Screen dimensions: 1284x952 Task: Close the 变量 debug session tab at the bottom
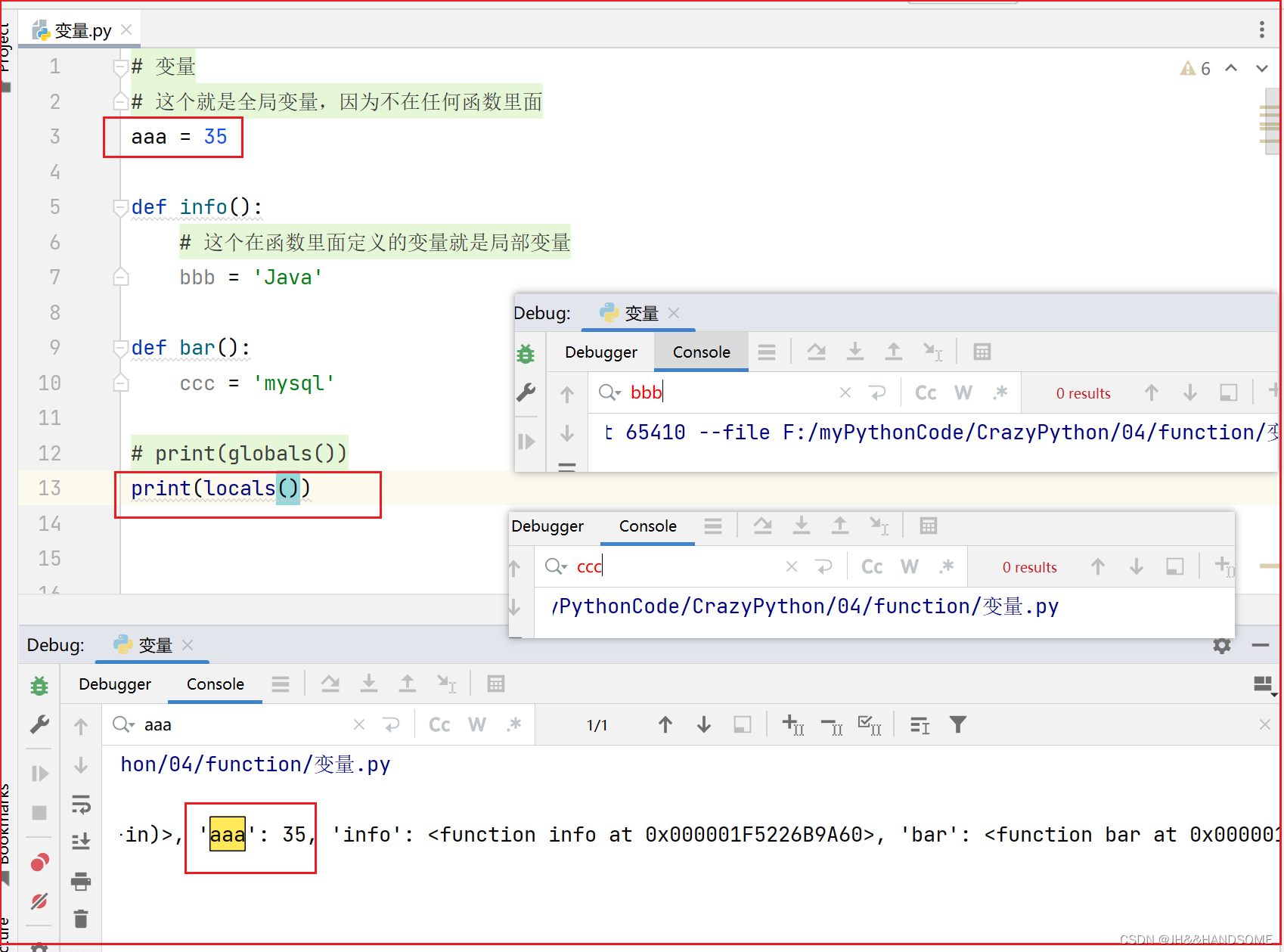coord(188,645)
